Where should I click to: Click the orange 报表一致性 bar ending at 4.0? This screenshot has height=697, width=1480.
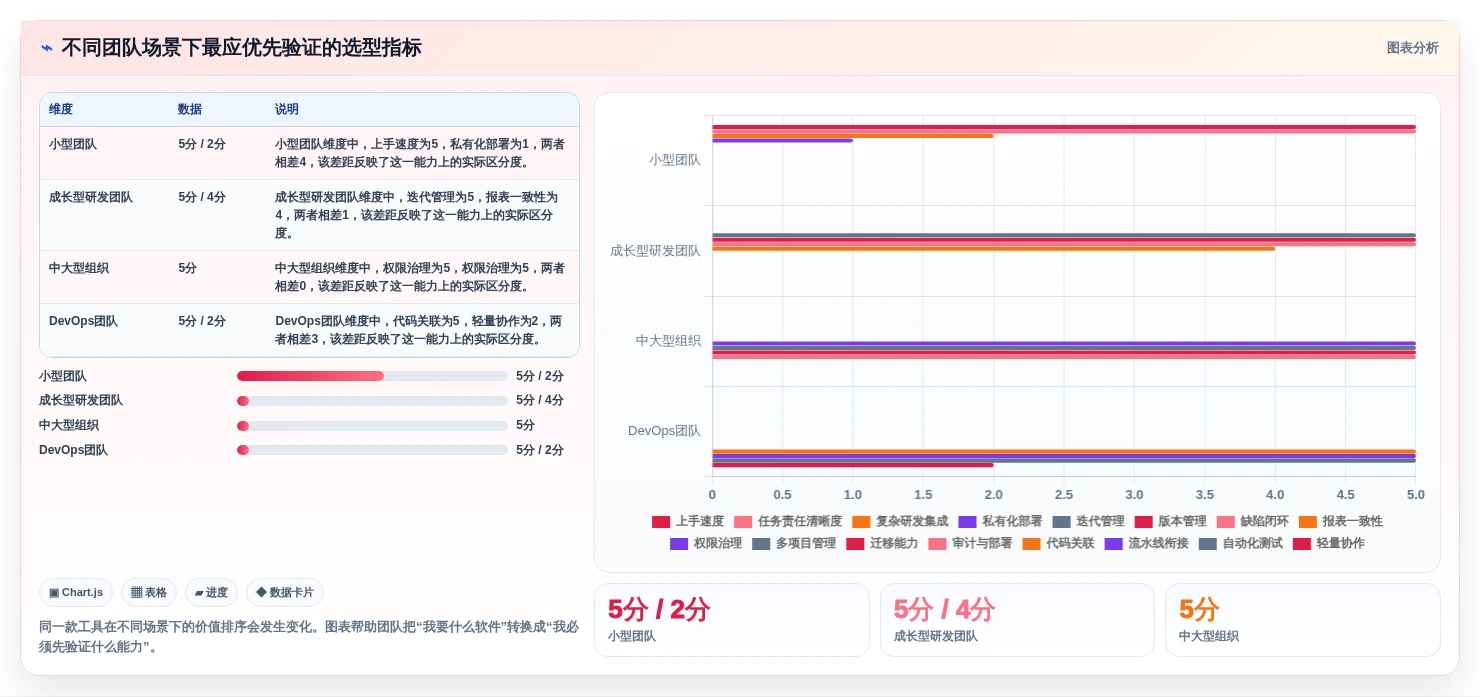pos(993,248)
